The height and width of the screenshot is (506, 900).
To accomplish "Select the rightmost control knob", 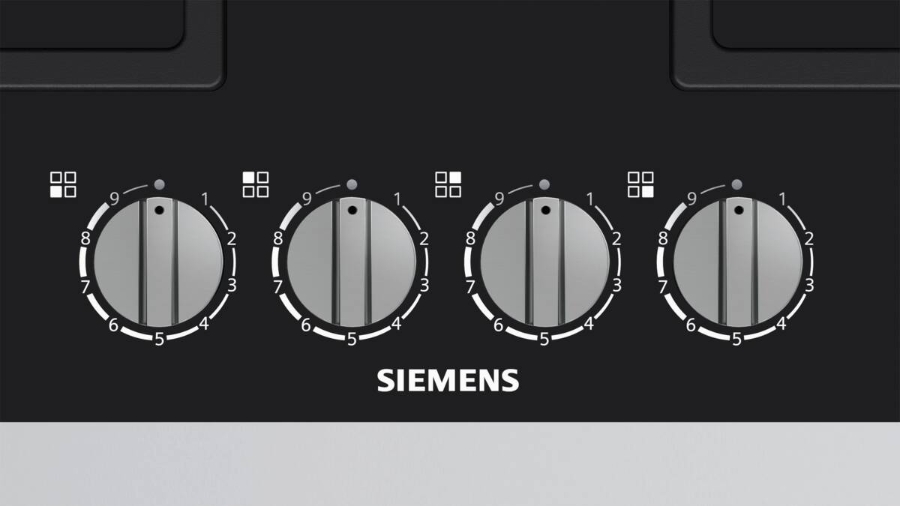I will [737, 263].
